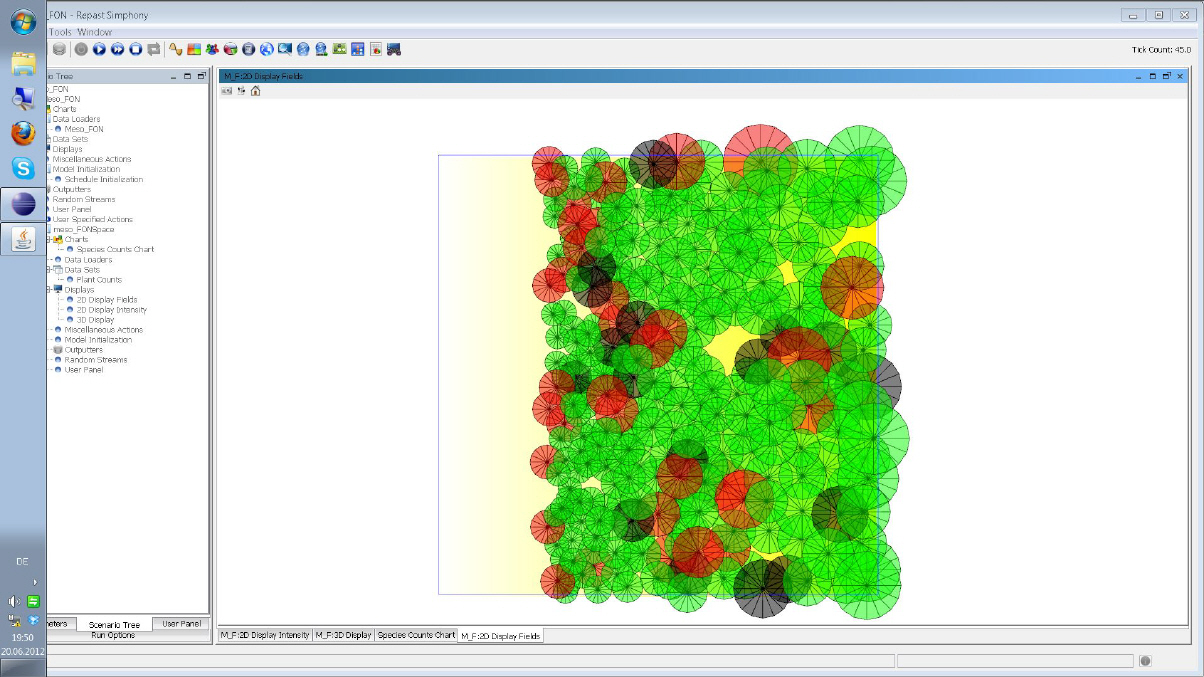Open the Window menu

pos(95,32)
